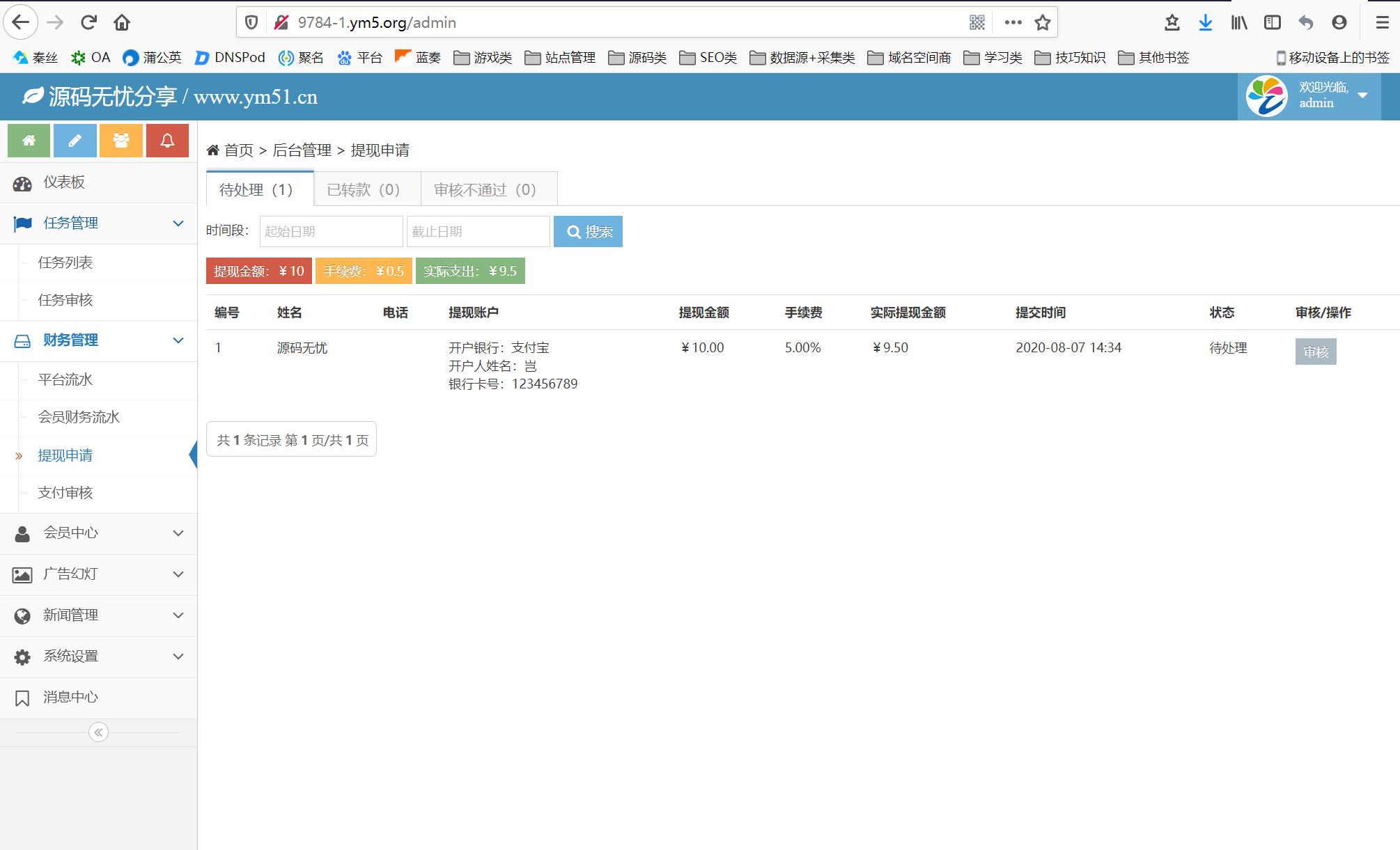Expand the 系统设置 menu section
1400x850 pixels.
coord(98,656)
